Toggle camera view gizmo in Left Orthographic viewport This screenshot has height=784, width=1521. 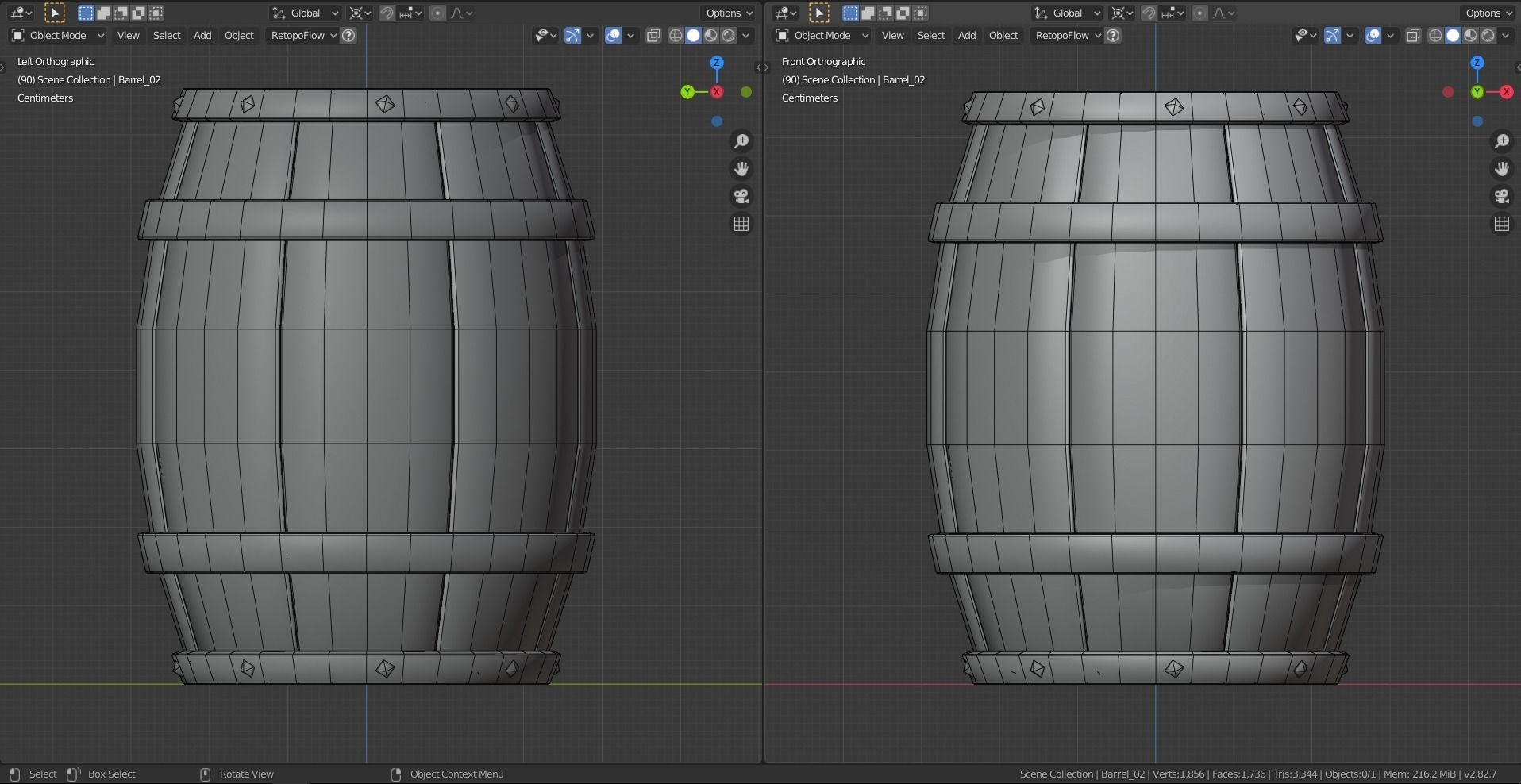point(741,197)
